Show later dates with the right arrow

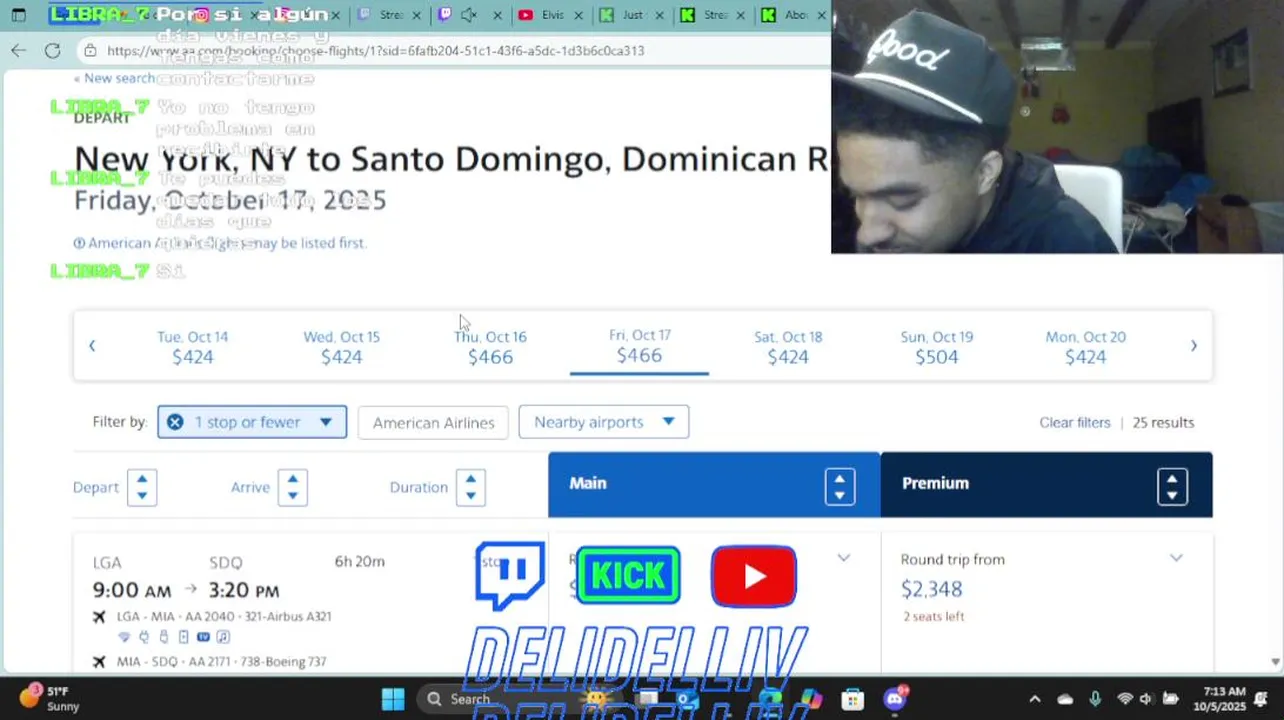click(x=1193, y=346)
